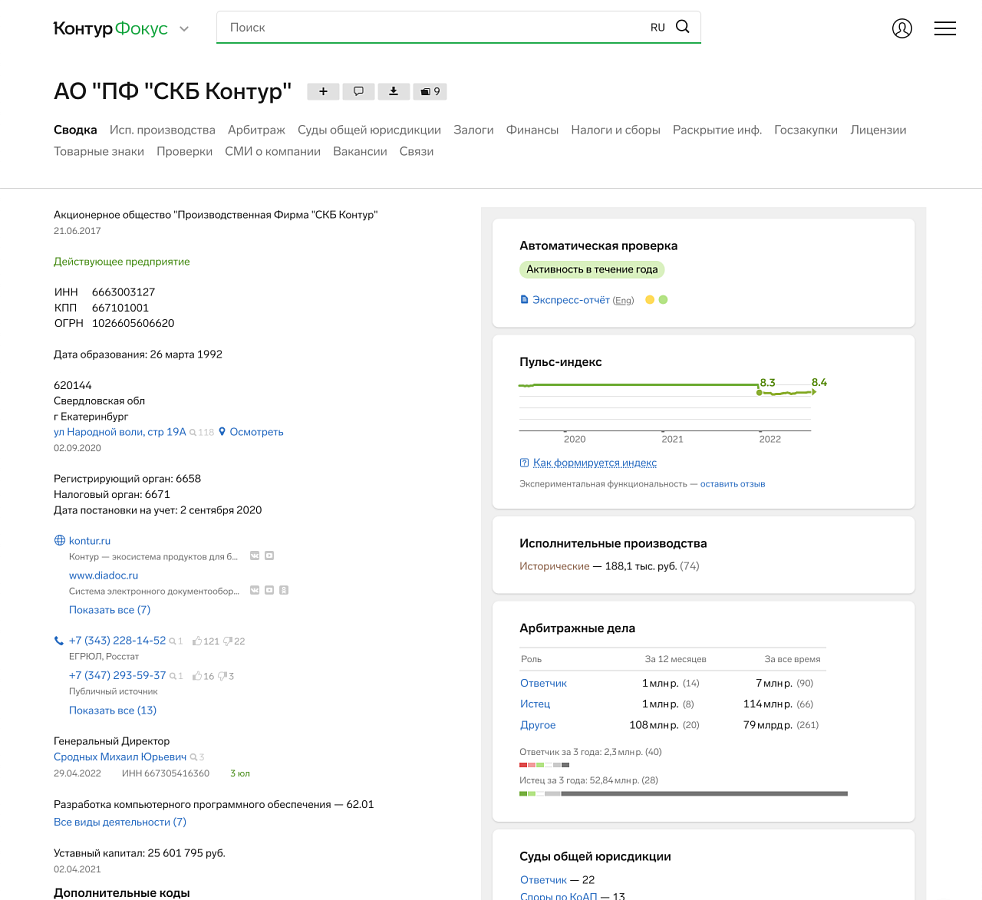
Task: Switch to Суды общей юрисдикции tab
Action: (369, 130)
